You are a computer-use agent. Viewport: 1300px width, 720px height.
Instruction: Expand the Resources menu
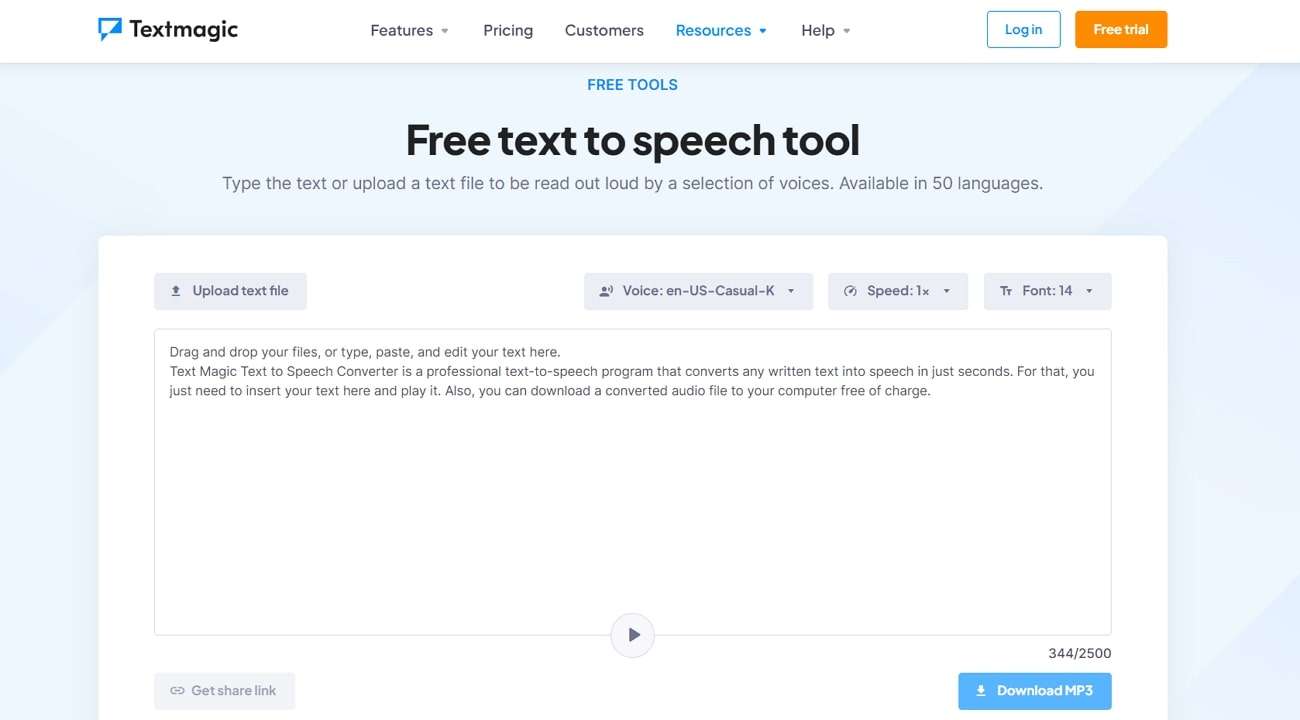721,30
